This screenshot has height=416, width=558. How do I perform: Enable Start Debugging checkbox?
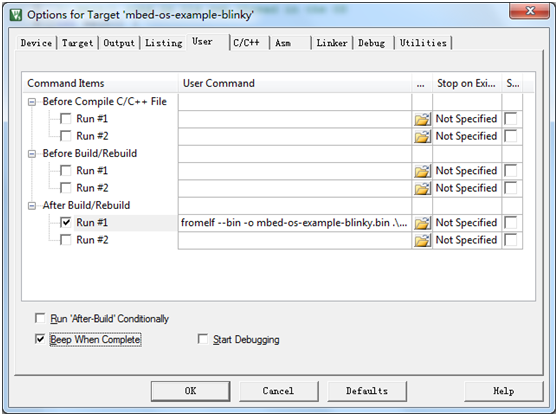(x=203, y=339)
